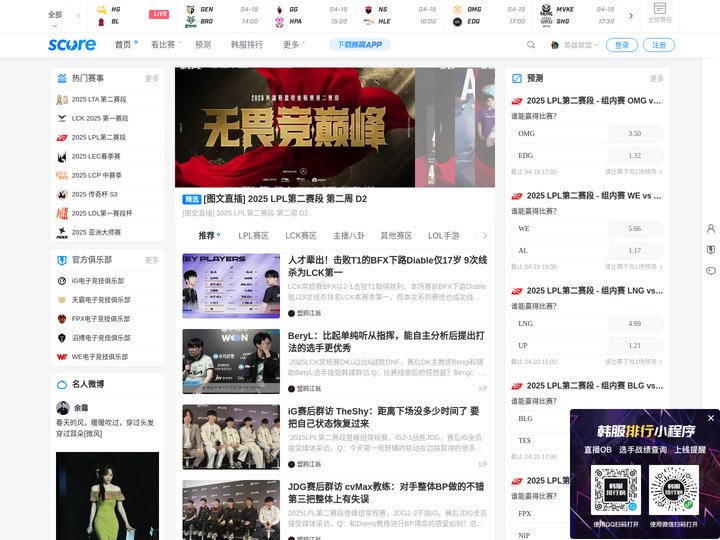
Task: Go to 首页 in navigation bar
Action: [123, 45]
